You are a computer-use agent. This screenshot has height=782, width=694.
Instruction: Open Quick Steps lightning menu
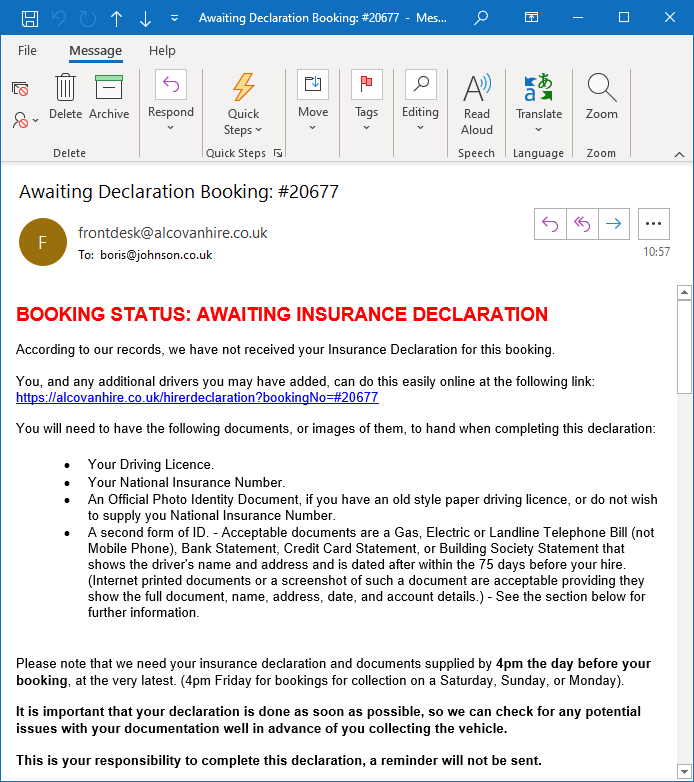243,104
